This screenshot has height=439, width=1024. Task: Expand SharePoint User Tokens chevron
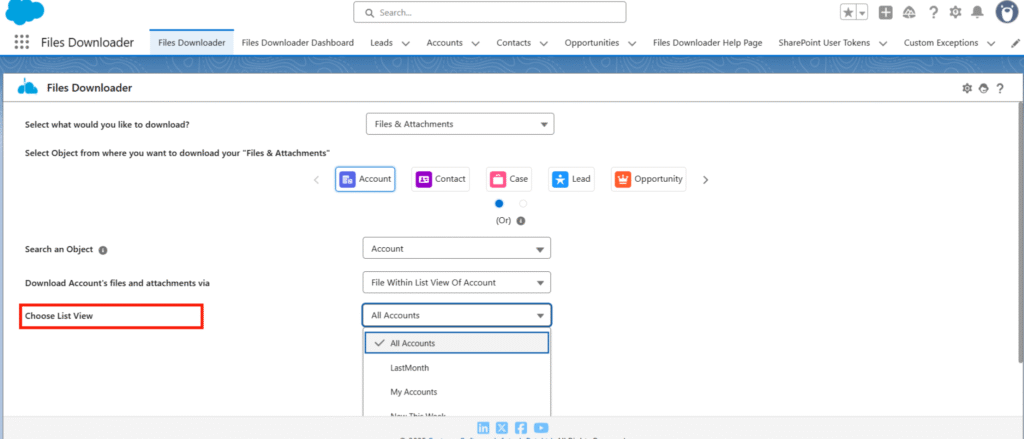tap(883, 44)
